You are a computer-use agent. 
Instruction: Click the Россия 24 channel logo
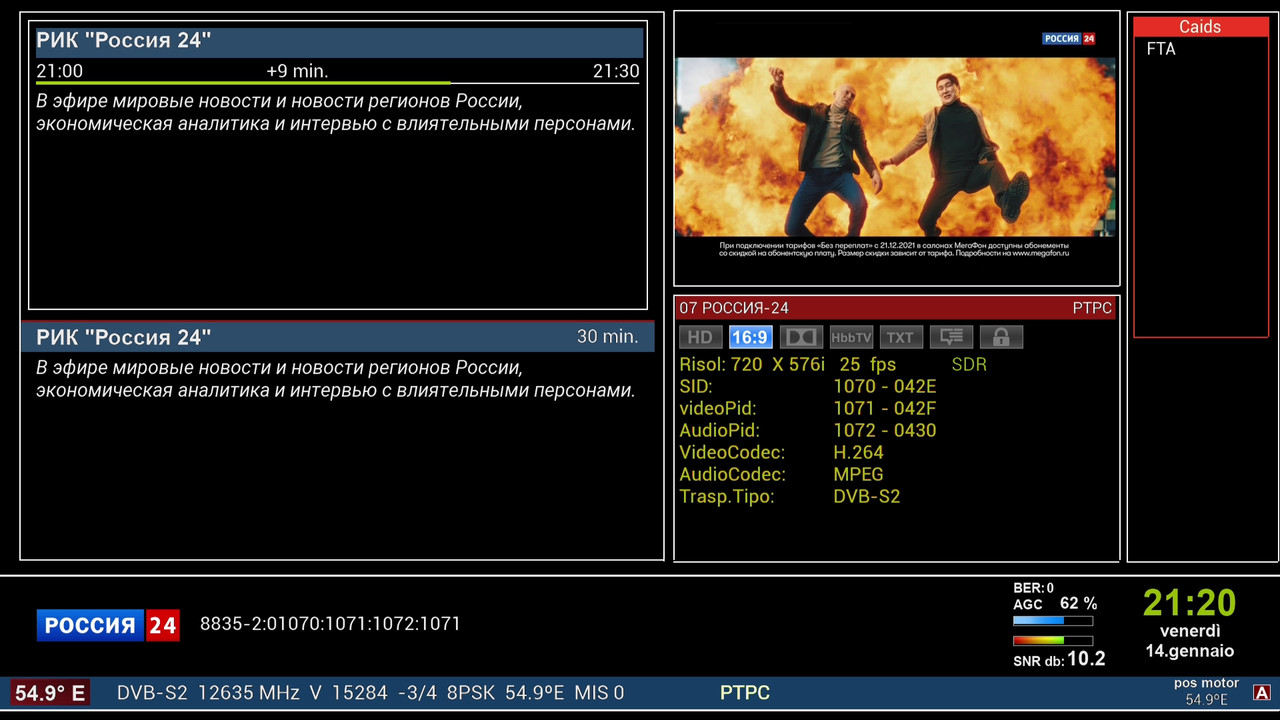(x=108, y=625)
